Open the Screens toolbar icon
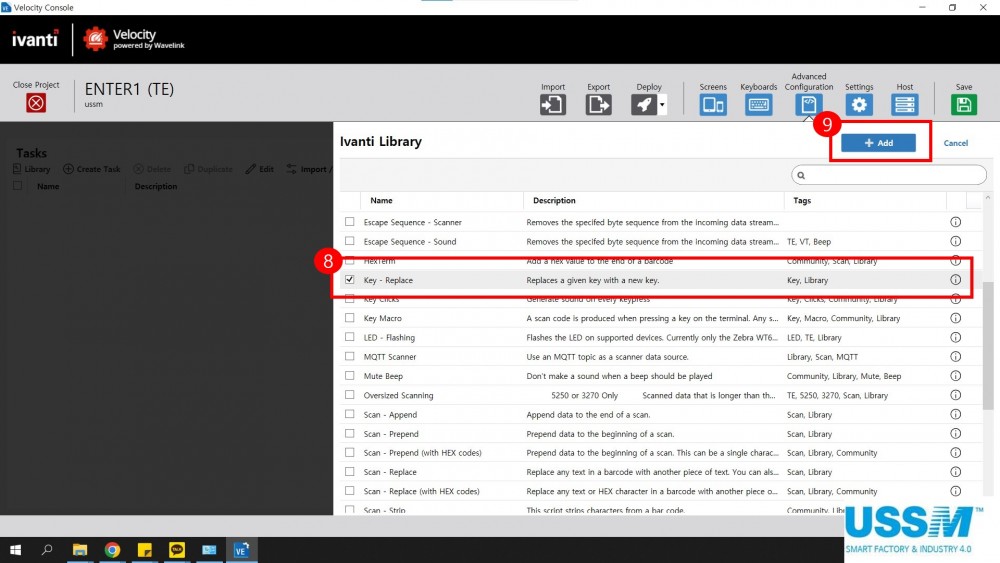 click(712, 105)
